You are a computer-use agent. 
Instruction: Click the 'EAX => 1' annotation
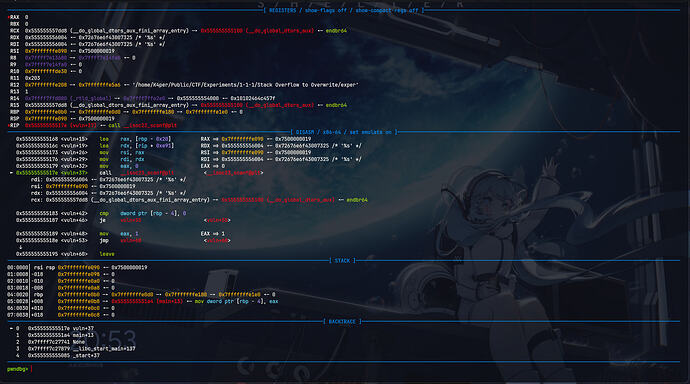(213, 234)
